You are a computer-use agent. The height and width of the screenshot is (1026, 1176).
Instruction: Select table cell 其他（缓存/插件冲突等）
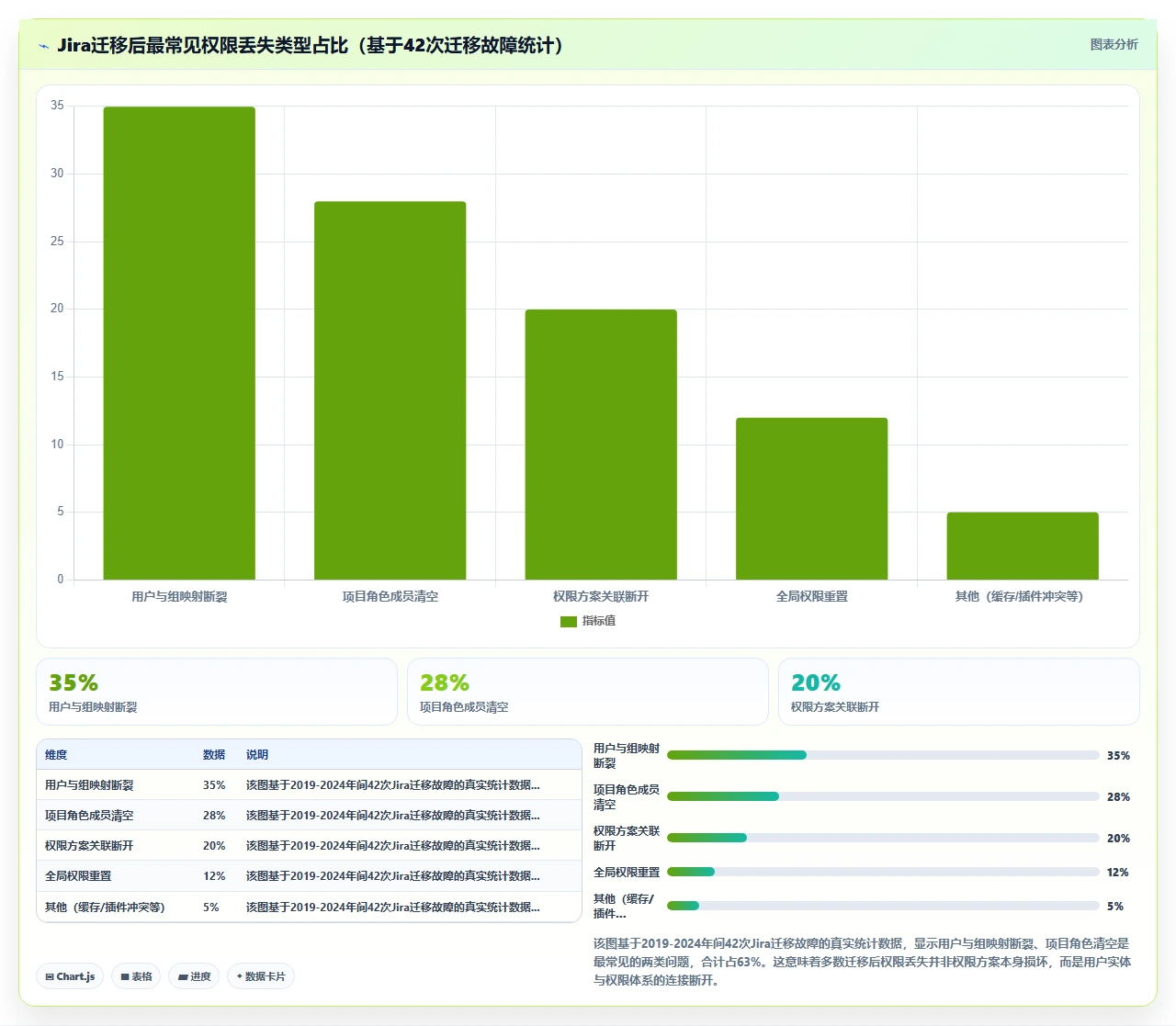pos(105,908)
